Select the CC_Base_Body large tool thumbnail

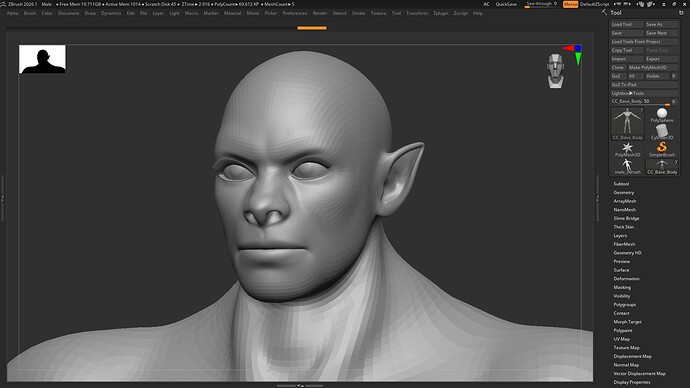click(x=627, y=124)
